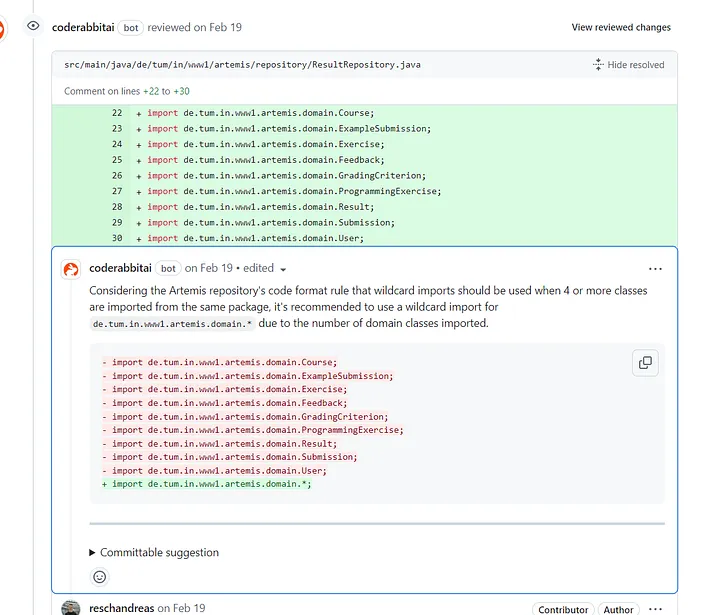Add an emoji reaction to the comment
Screen dimensions: 720x615
[100, 576]
